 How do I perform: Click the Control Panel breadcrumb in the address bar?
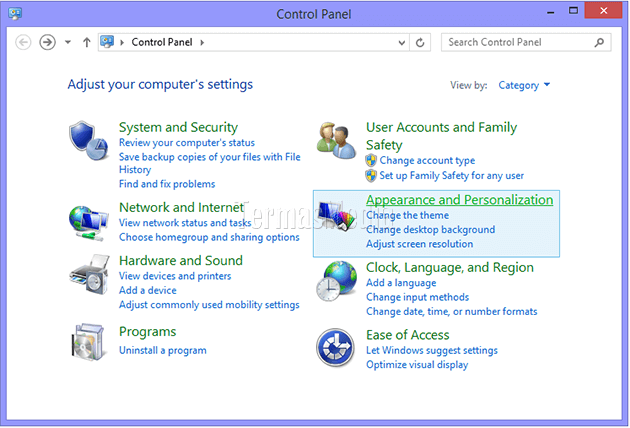click(x=162, y=42)
